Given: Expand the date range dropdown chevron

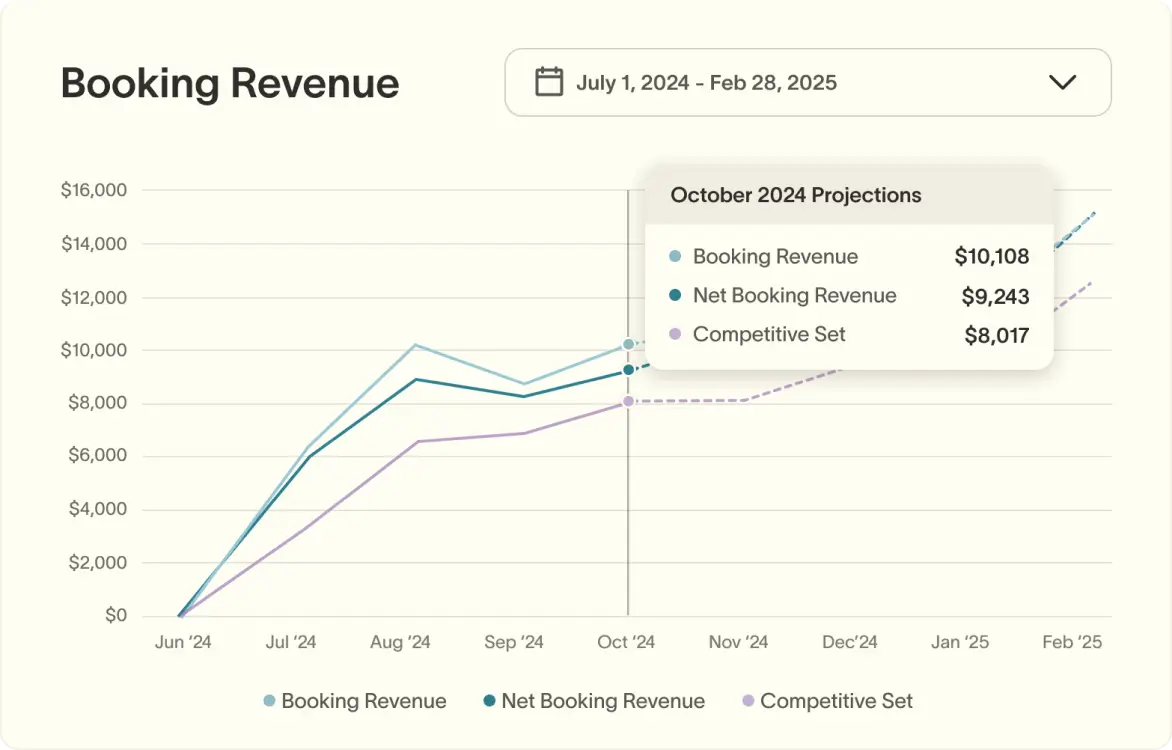Looking at the screenshot, I should [x=1062, y=82].
